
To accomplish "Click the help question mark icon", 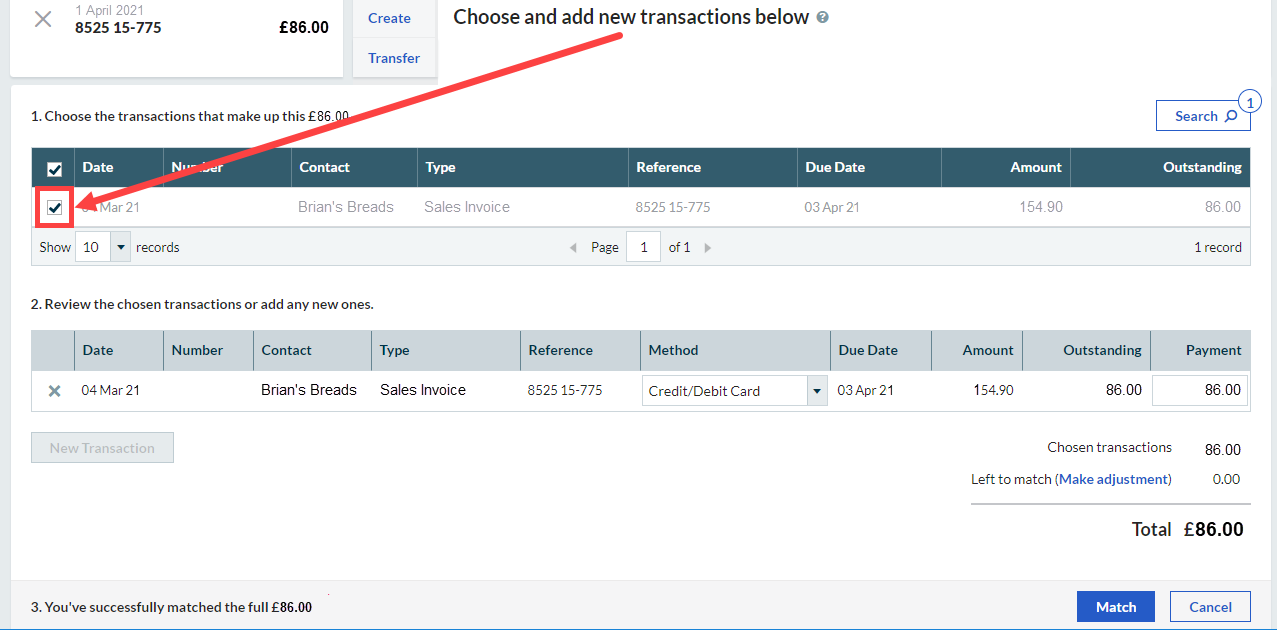I will point(823,17).
